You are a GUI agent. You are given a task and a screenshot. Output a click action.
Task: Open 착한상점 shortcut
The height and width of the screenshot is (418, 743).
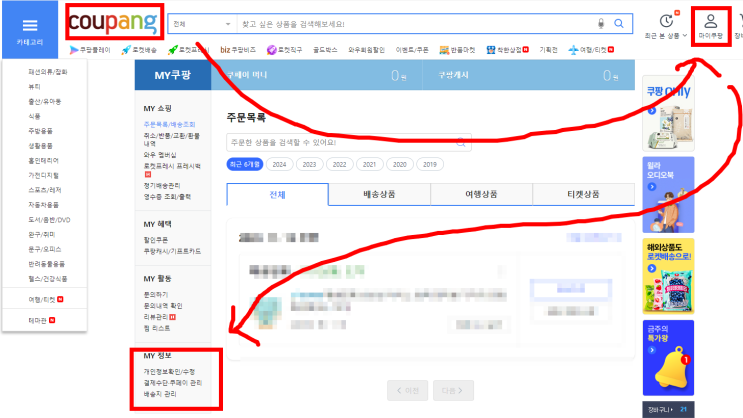pos(507,50)
